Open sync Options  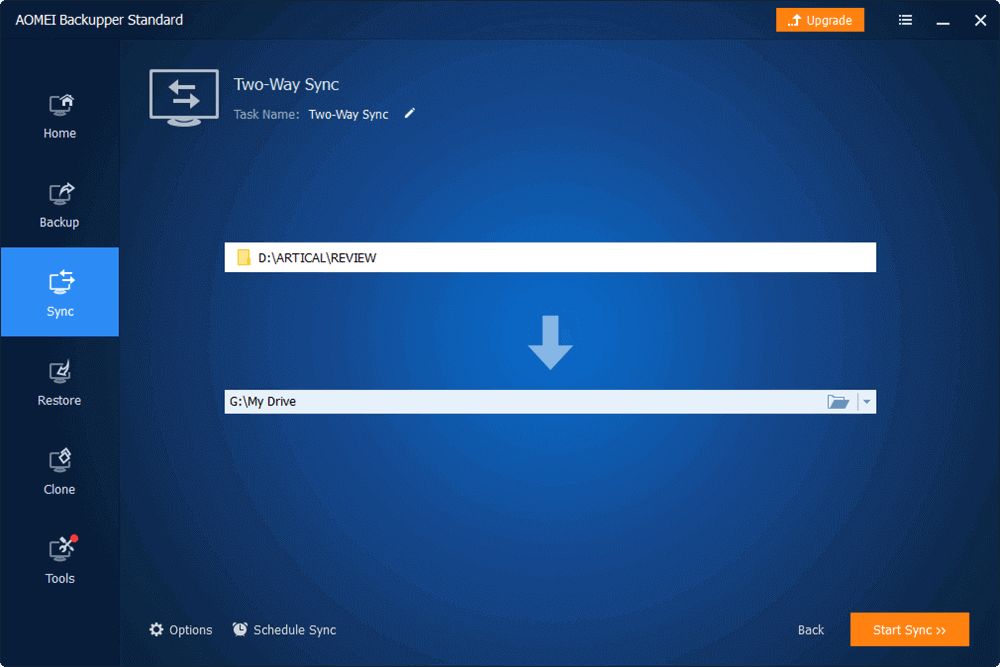pyautogui.click(x=180, y=630)
